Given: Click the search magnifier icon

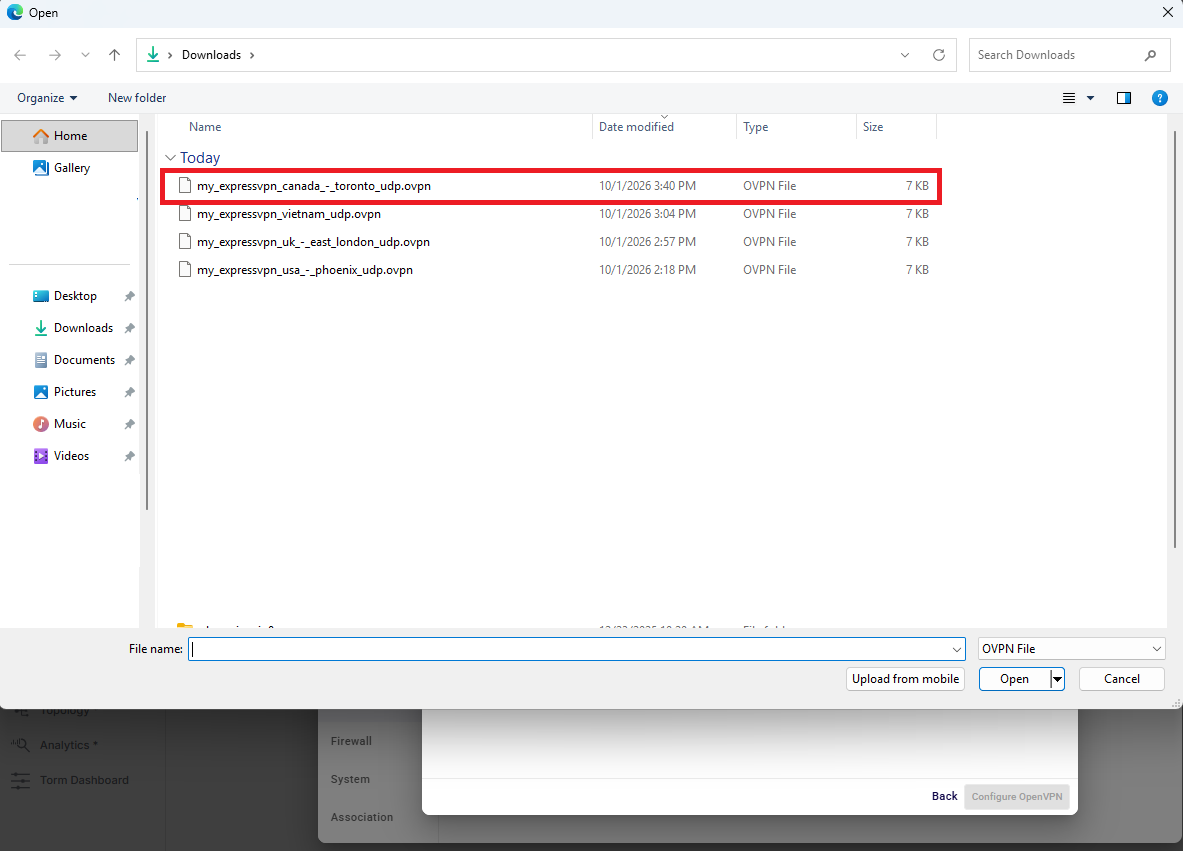Looking at the screenshot, I should [x=1151, y=55].
